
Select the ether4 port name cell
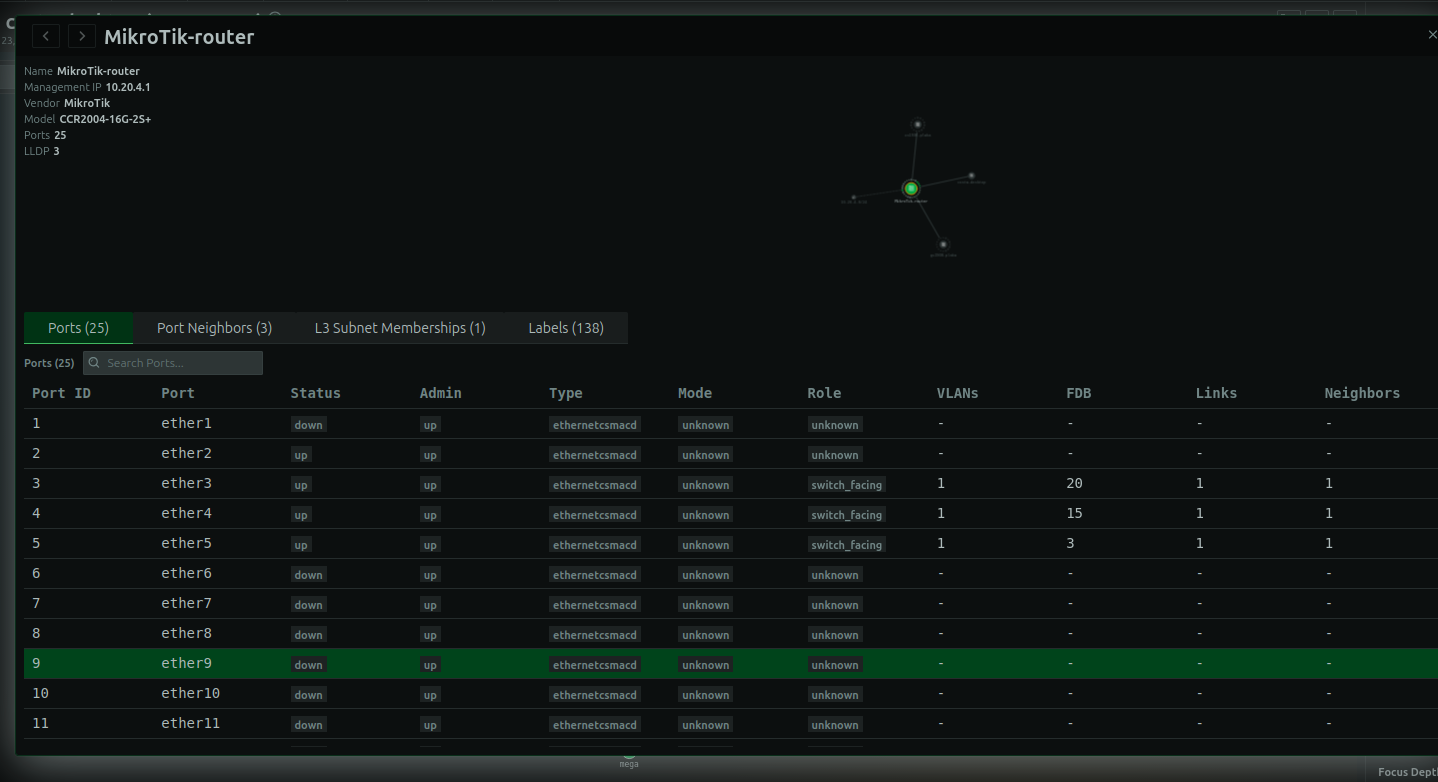[186, 513]
